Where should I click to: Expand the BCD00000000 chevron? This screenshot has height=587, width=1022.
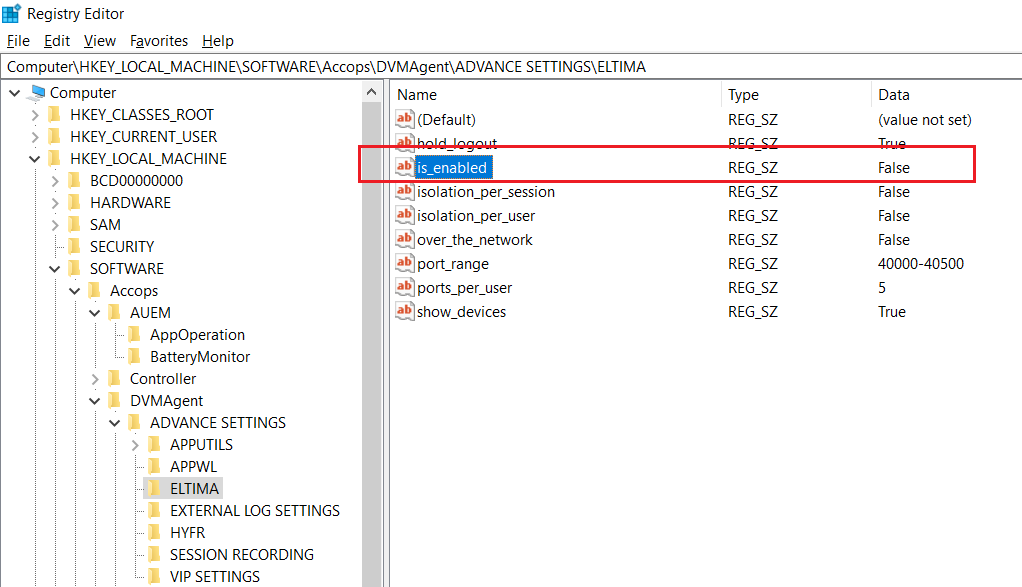(55, 181)
